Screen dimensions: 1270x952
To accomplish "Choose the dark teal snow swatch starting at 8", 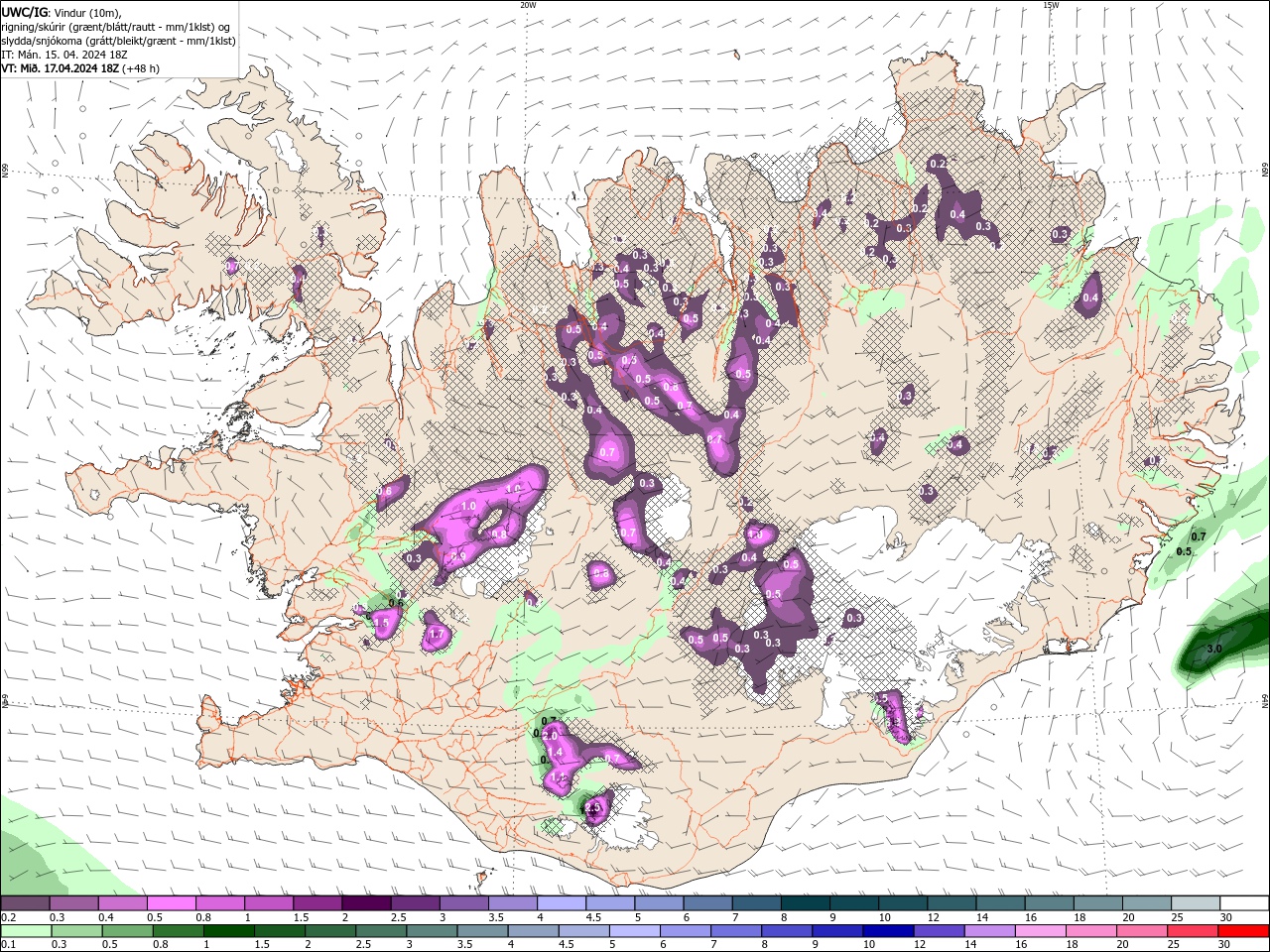I will click(805, 903).
